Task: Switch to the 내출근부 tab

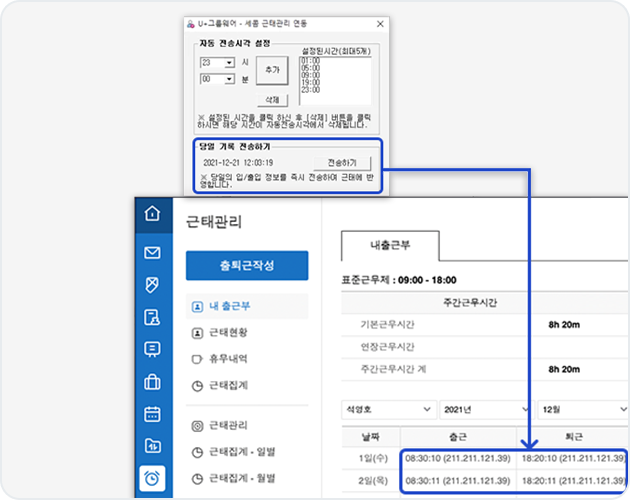Action: click(390, 245)
